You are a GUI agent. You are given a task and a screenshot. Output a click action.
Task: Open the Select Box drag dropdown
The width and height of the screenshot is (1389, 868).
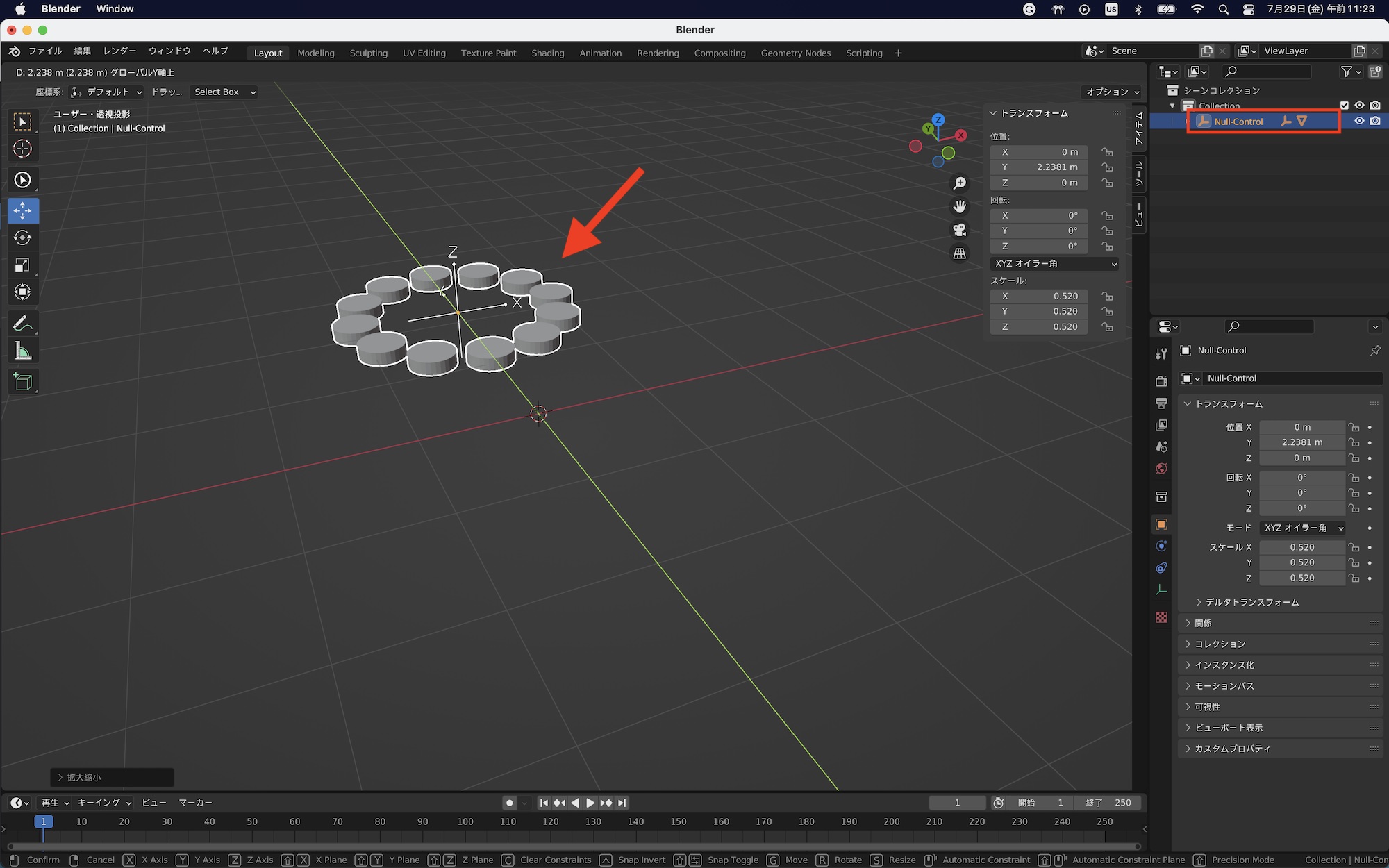click(x=224, y=92)
